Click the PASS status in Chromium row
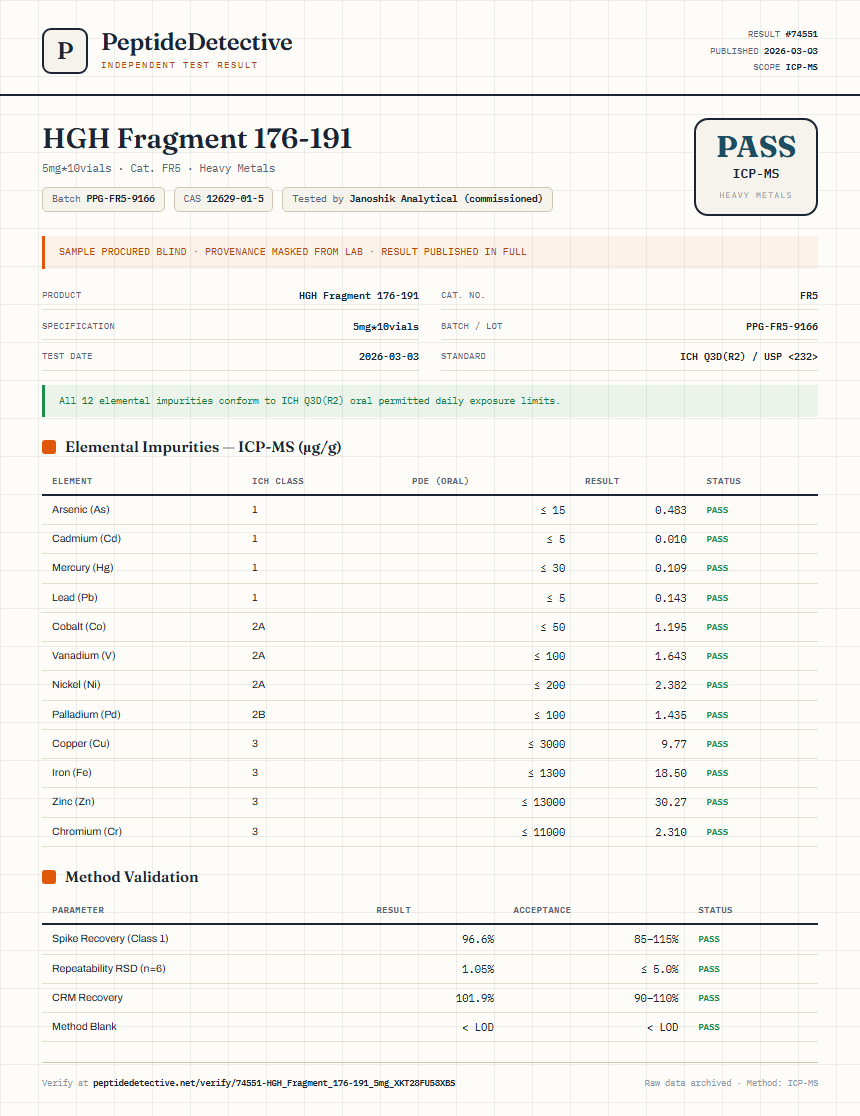 pyautogui.click(x=717, y=832)
